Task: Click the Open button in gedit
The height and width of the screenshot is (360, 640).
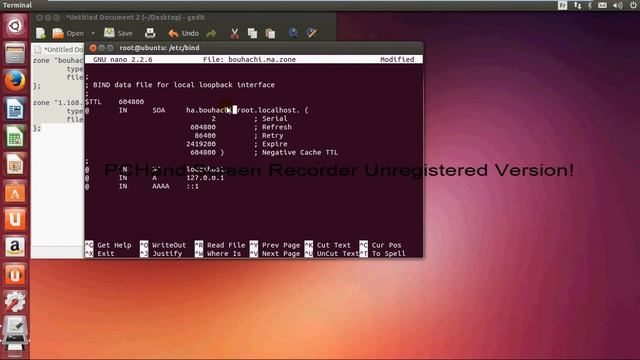Action: tap(68, 33)
